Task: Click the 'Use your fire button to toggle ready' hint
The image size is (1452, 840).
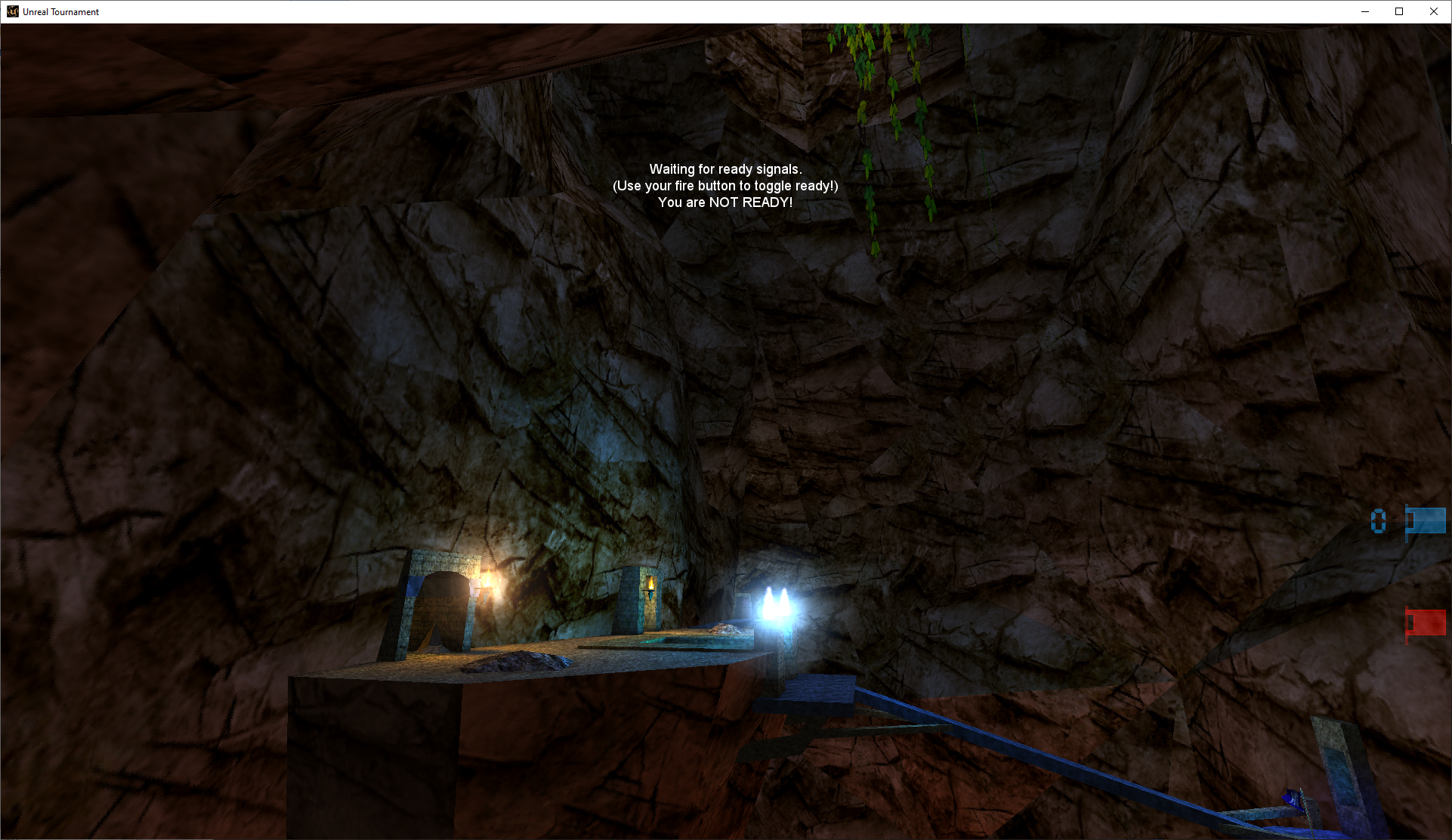Action: 724,186
